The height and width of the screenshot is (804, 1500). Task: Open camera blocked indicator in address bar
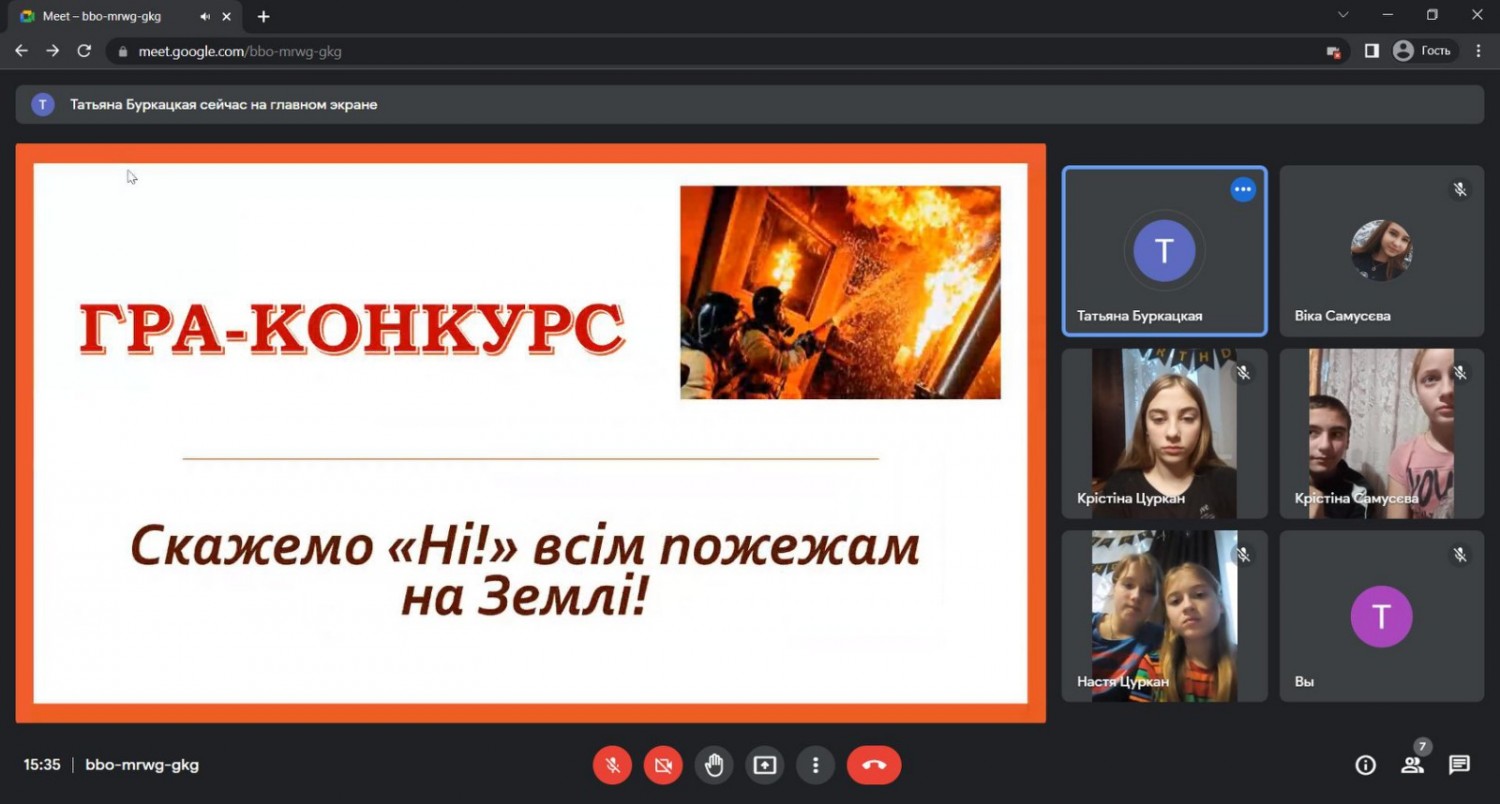point(1332,51)
